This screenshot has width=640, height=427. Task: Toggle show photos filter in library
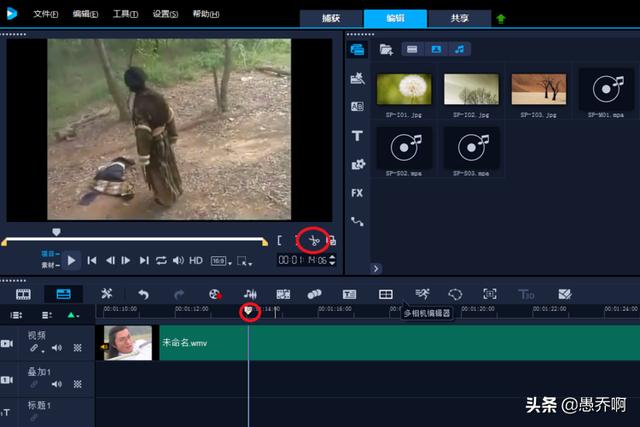(436, 49)
